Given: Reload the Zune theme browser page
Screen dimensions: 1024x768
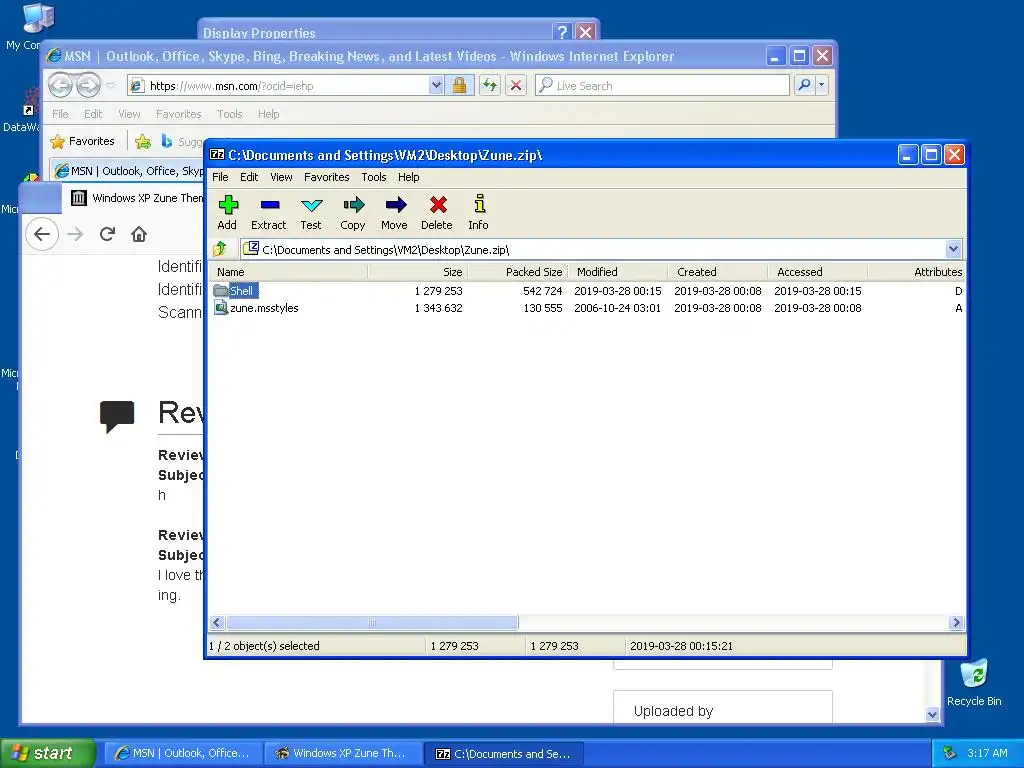Looking at the screenshot, I should coord(107,234).
